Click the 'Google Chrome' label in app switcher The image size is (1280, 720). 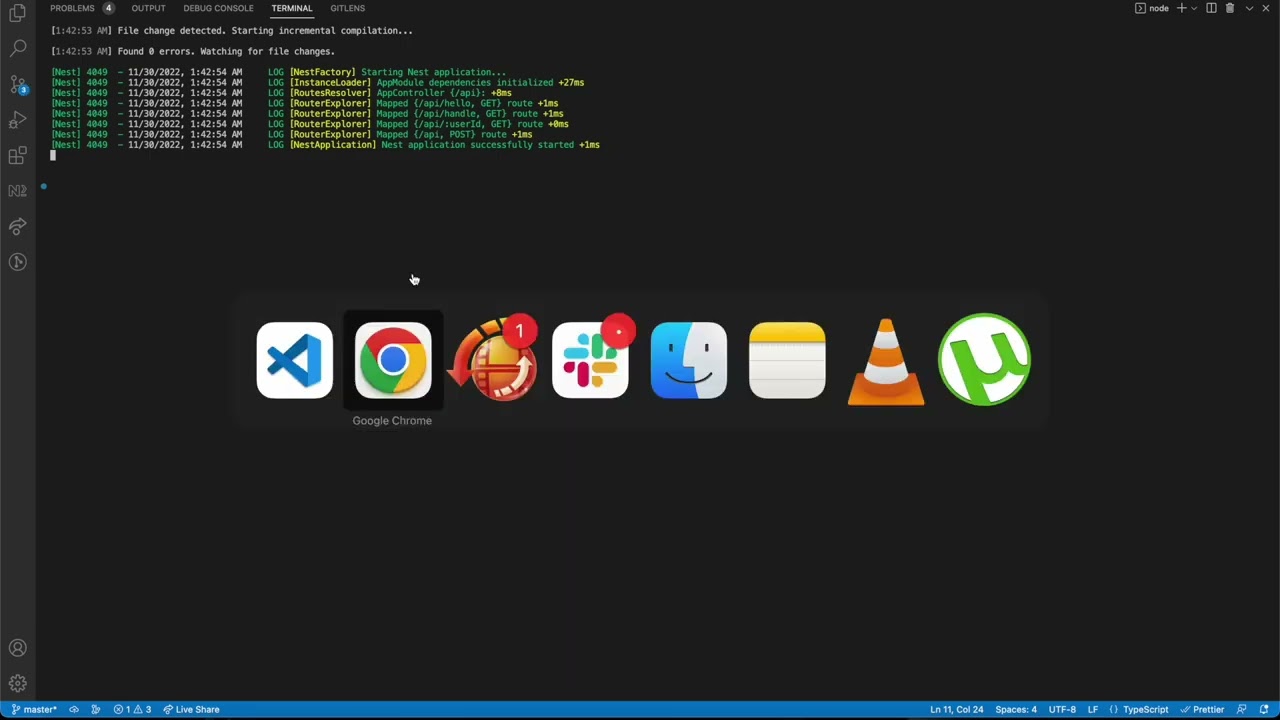[x=392, y=421]
